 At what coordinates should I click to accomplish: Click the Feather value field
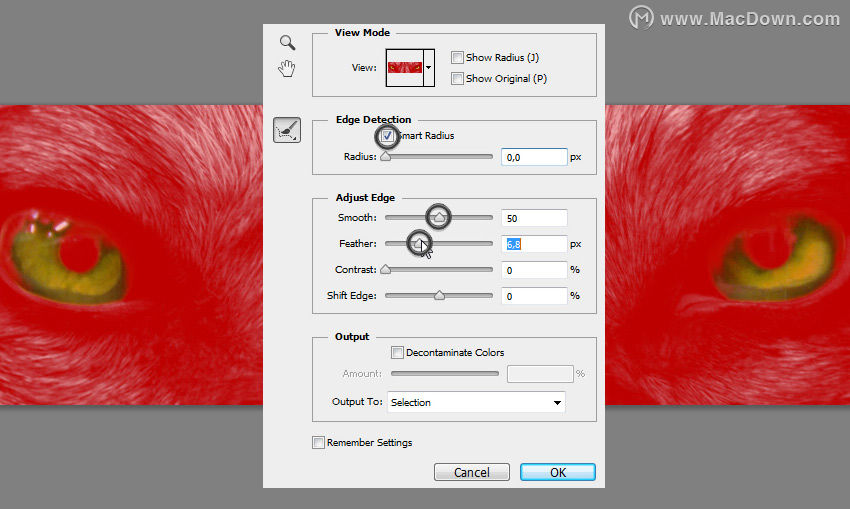(534, 244)
